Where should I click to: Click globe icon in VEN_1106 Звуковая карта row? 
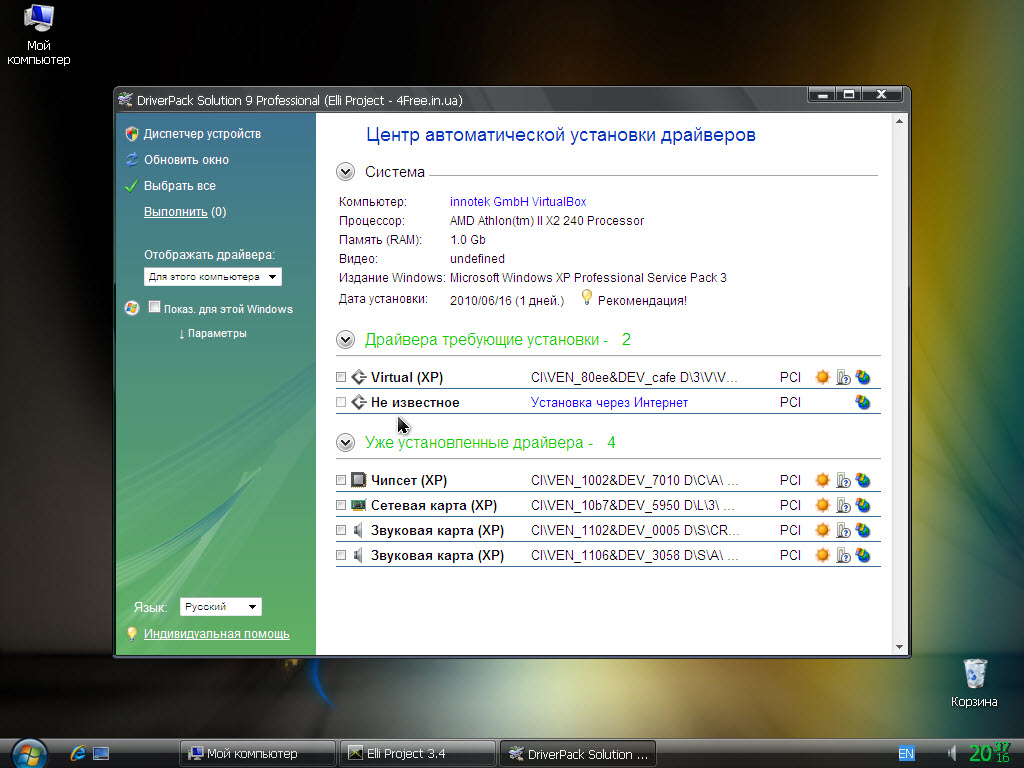[x=863, y=556]
